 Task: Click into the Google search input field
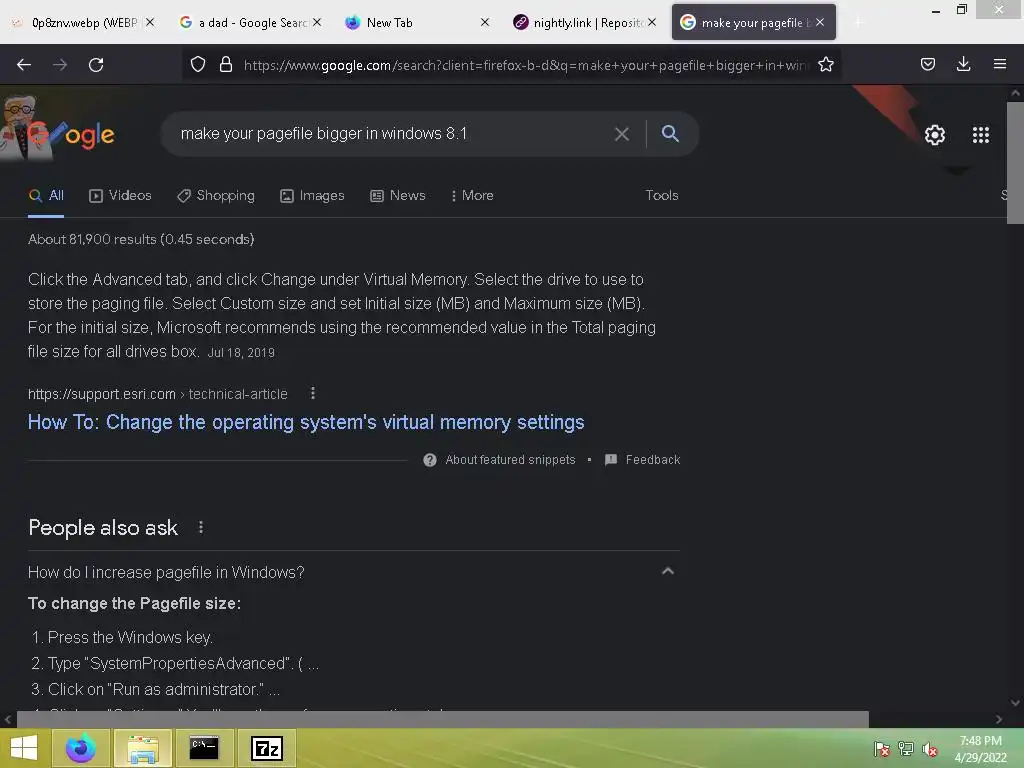click(x=392, y=134)
